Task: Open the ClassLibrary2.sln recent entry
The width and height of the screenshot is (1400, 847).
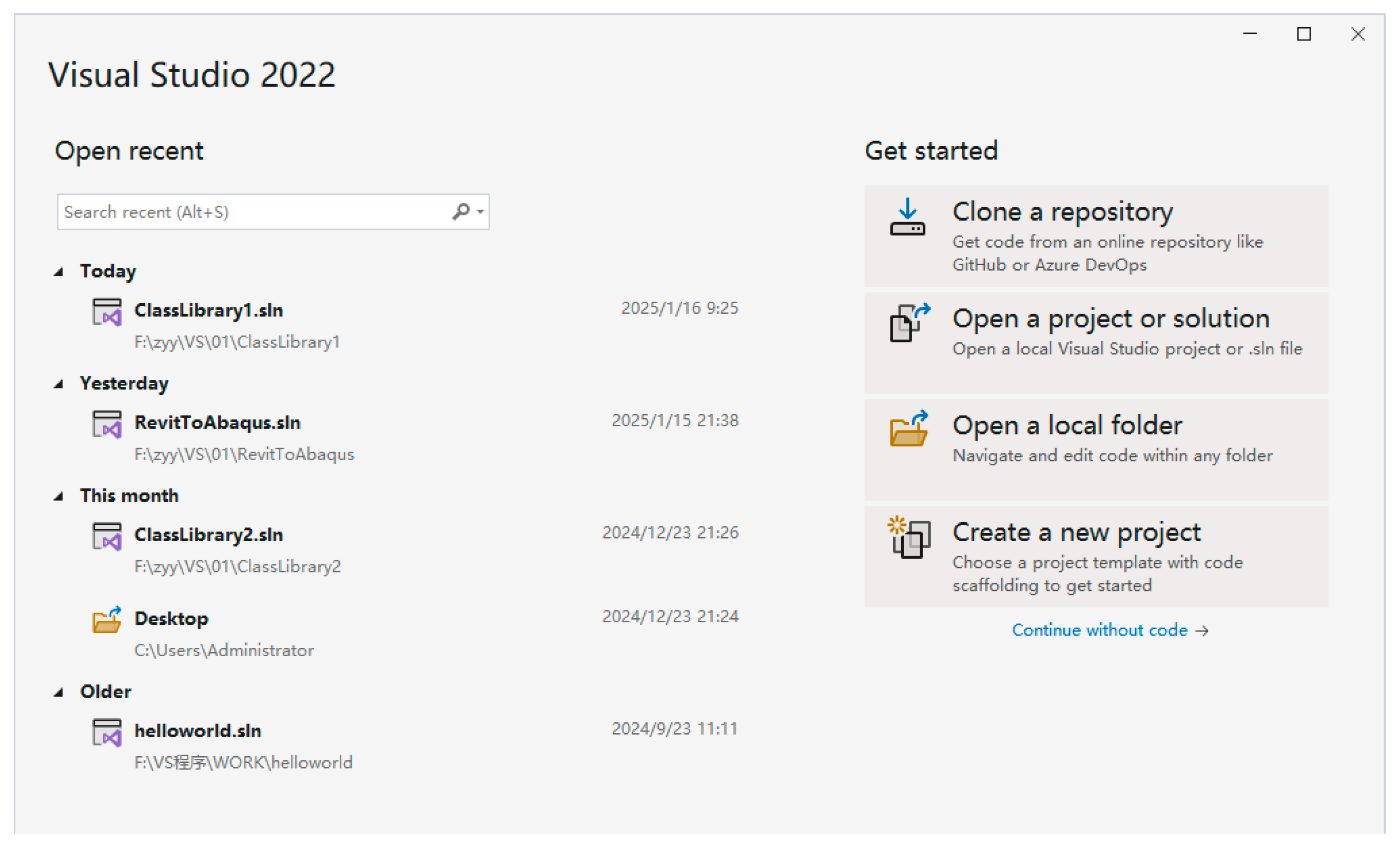Action: point(208,535)
